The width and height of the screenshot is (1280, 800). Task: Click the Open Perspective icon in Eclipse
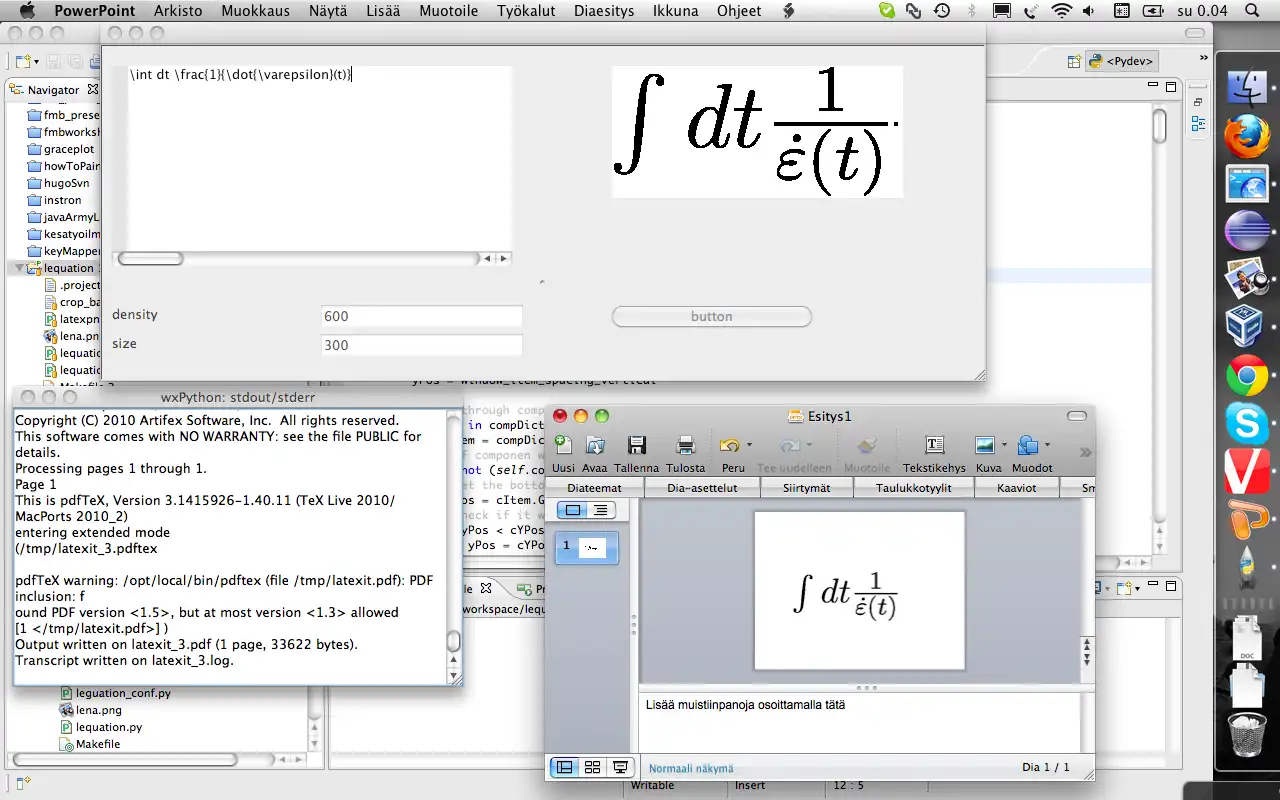[x=1074, y=61]
